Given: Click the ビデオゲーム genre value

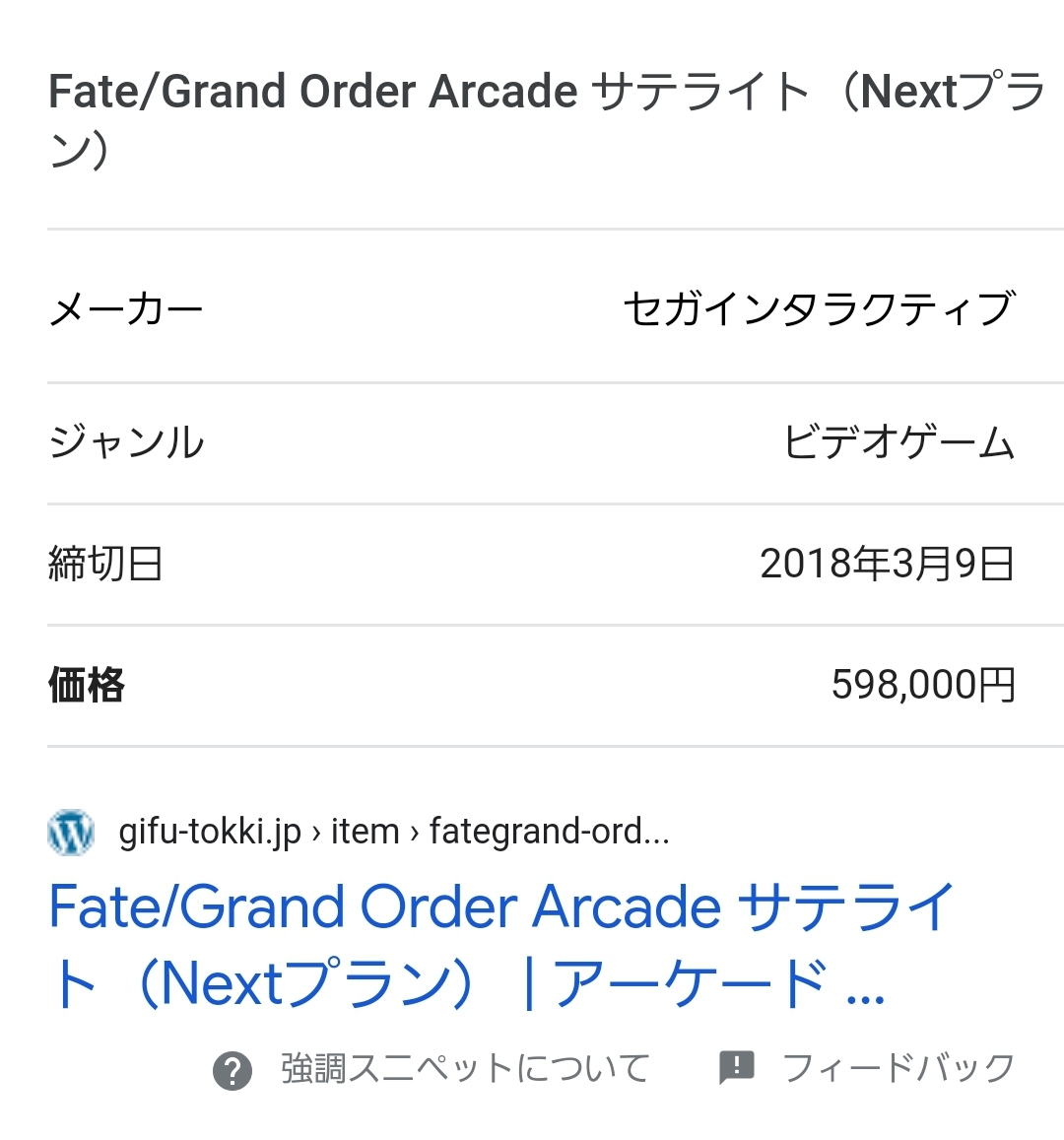Looking at the screenshot, I should [898, 442].
